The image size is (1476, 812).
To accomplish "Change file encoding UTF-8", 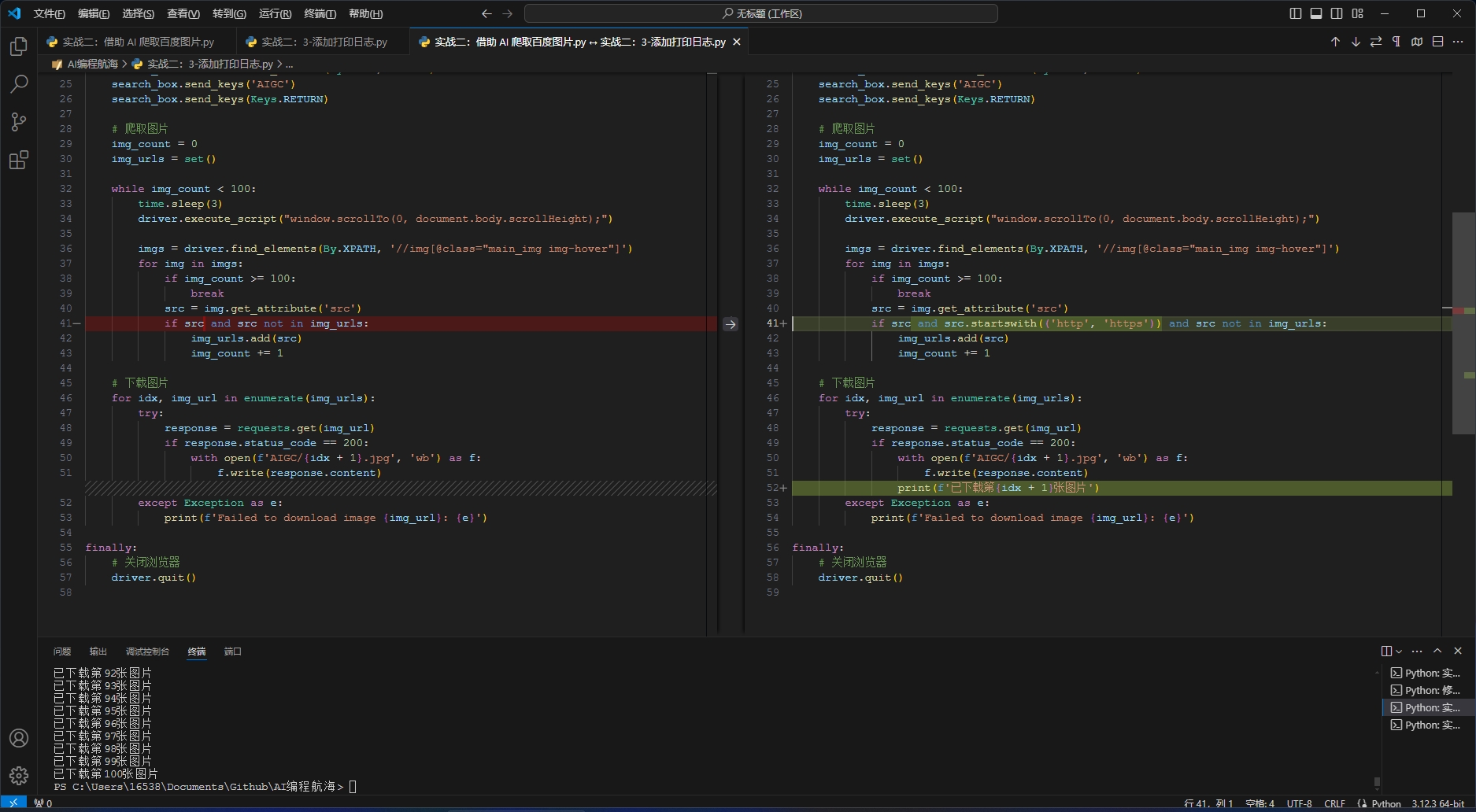I will (x=1299, y=803).
